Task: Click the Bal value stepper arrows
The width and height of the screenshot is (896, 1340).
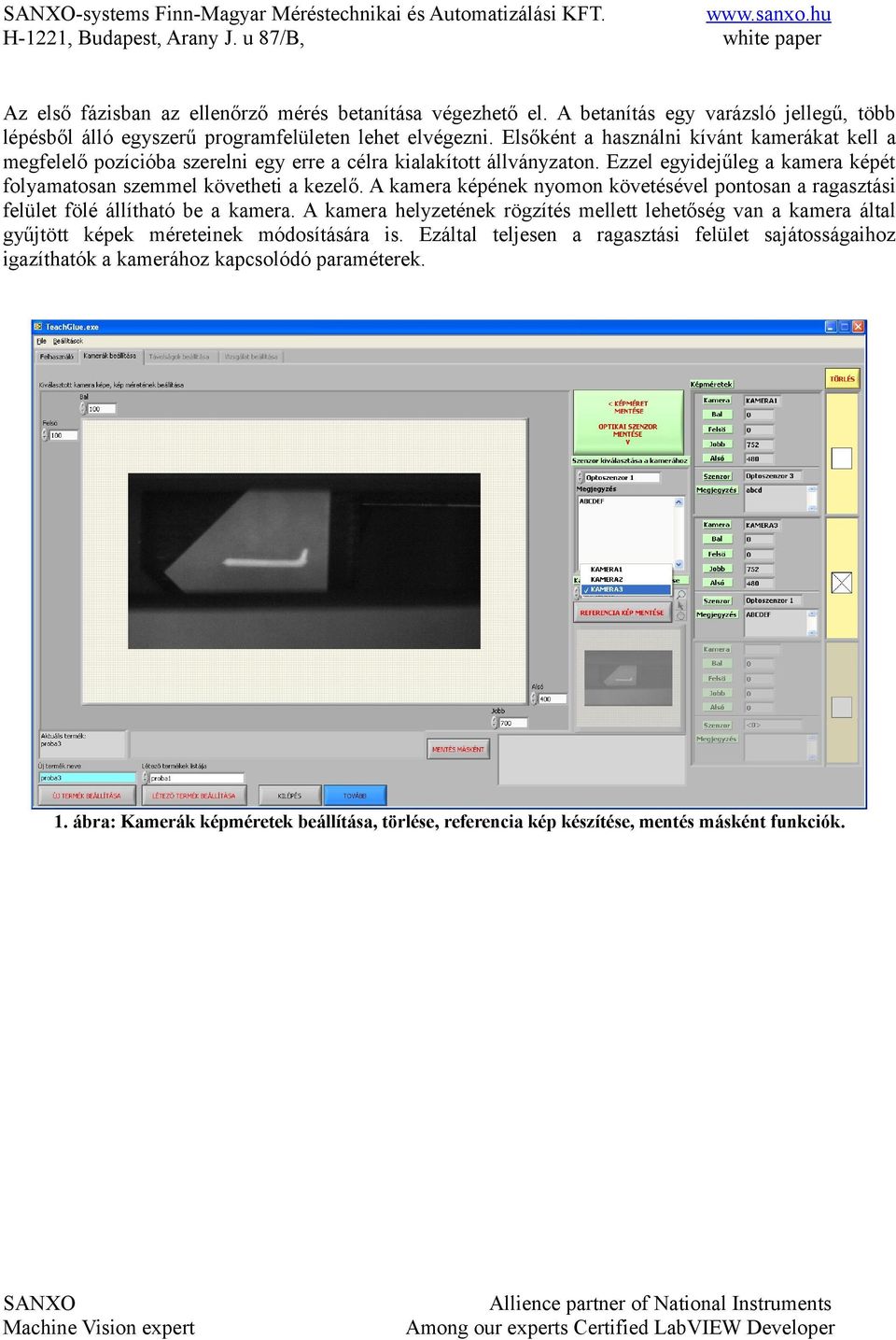Action: pos(82,409)
